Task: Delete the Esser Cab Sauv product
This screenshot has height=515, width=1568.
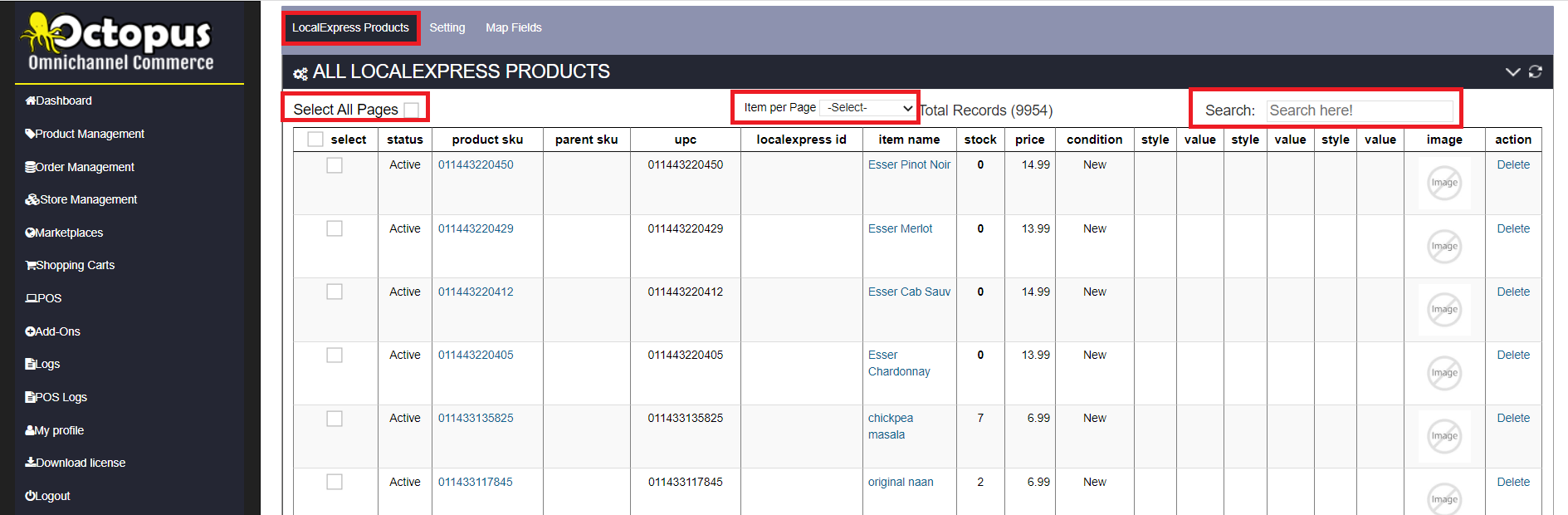Action: 1513,292
